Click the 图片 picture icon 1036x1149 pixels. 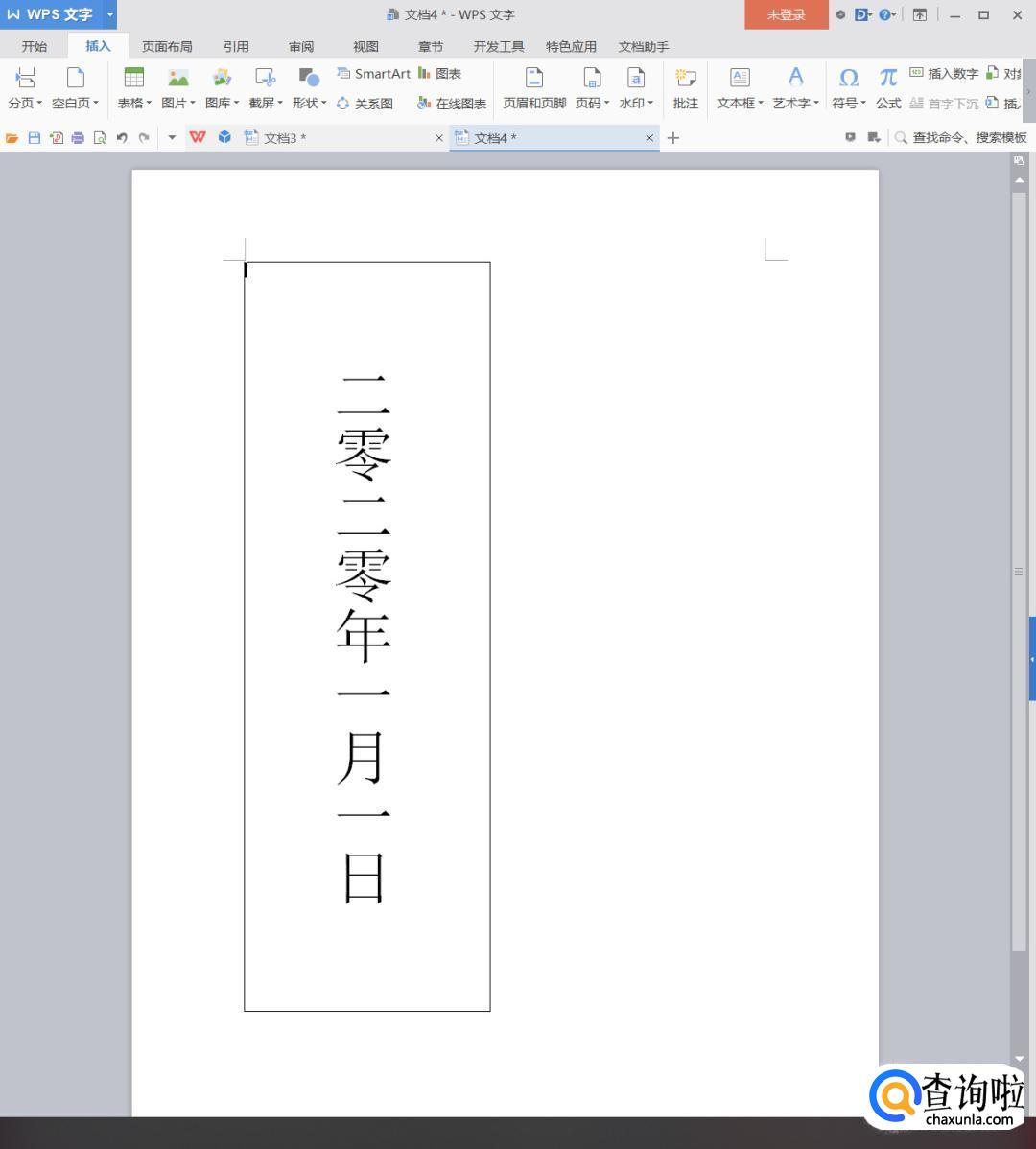(178, 78)
